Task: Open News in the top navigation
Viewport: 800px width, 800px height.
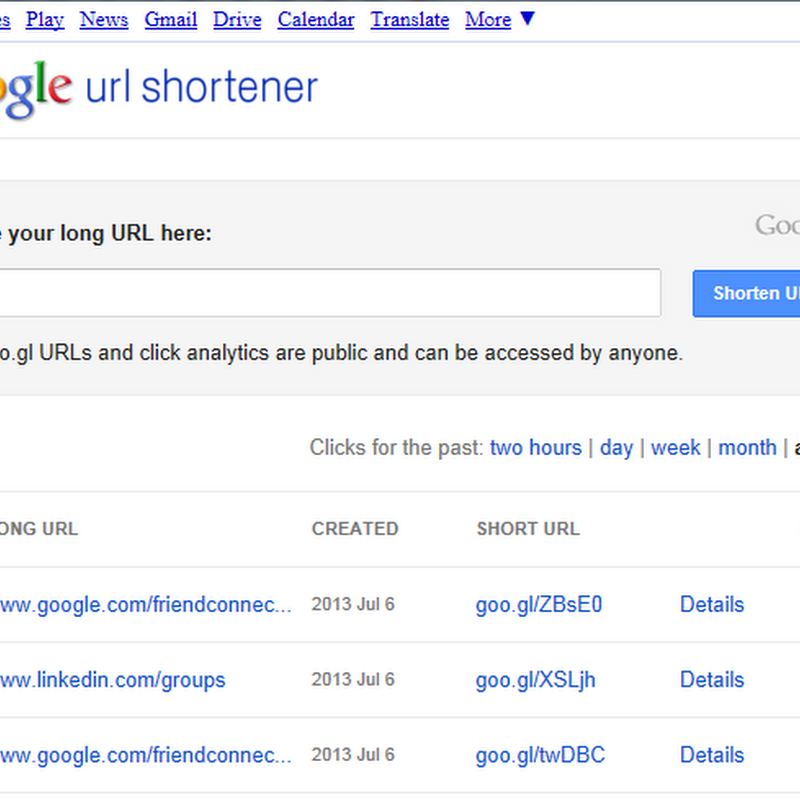Action: pos(104,19)
